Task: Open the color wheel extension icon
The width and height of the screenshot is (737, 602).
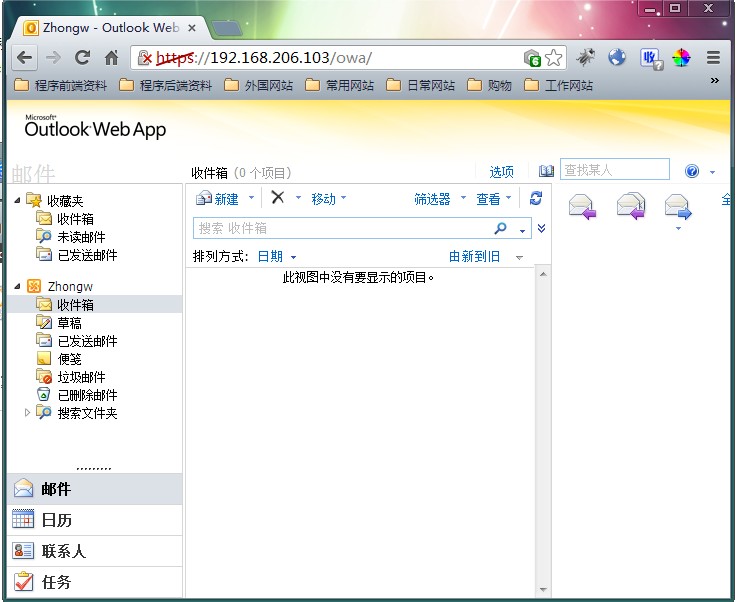Action: click(x=681, y=58)
